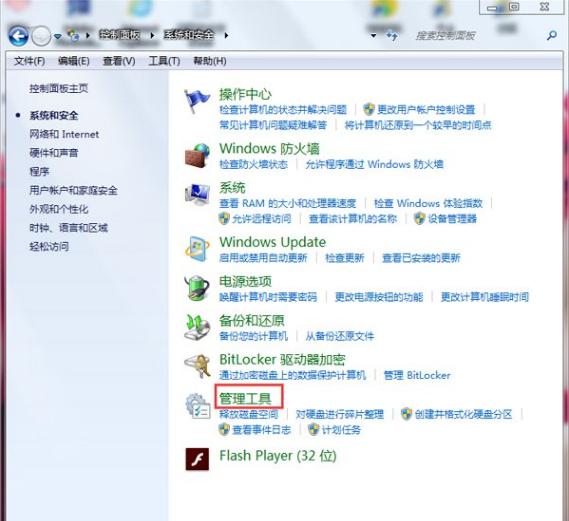Open 硬件和声音 category

tap(54, 153)
